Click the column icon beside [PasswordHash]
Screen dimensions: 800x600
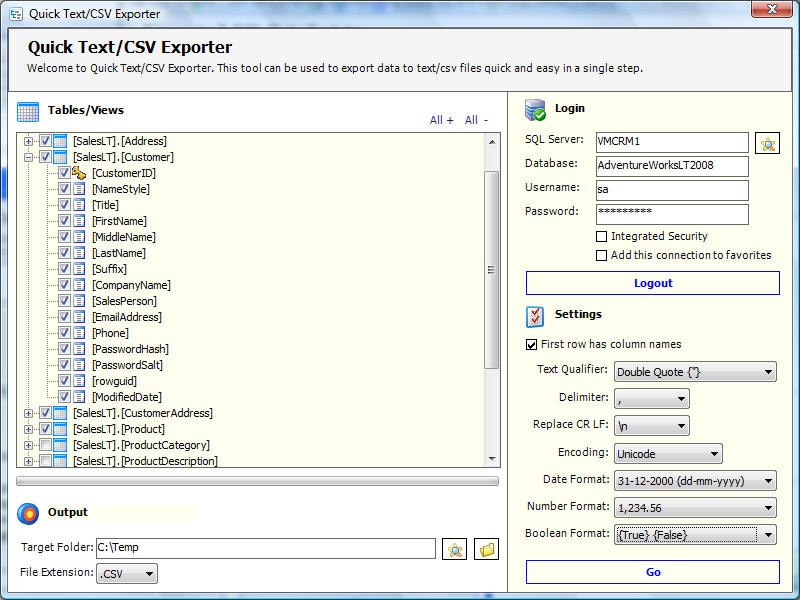coord(79,349)
